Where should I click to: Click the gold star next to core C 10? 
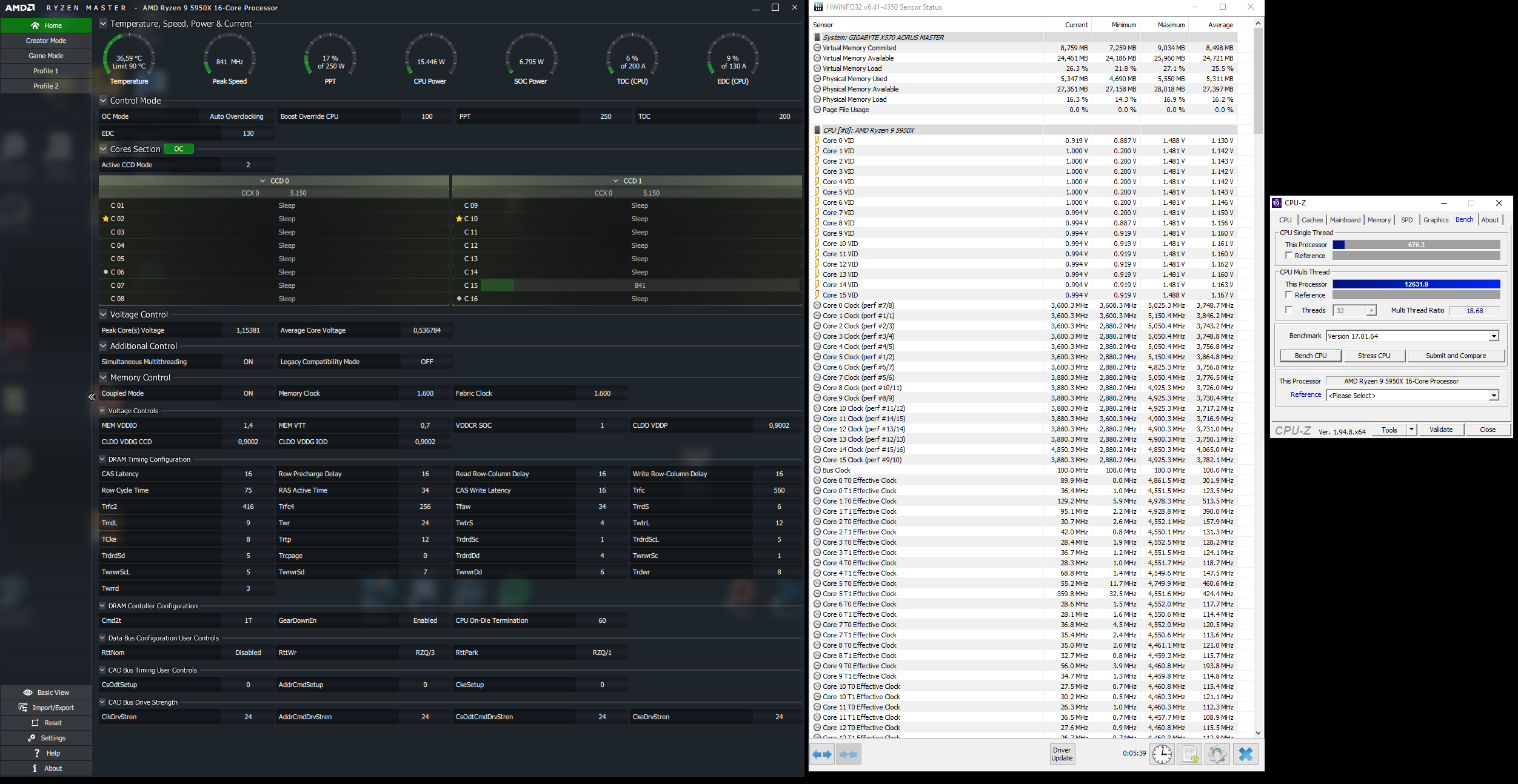tap(459, 219)
